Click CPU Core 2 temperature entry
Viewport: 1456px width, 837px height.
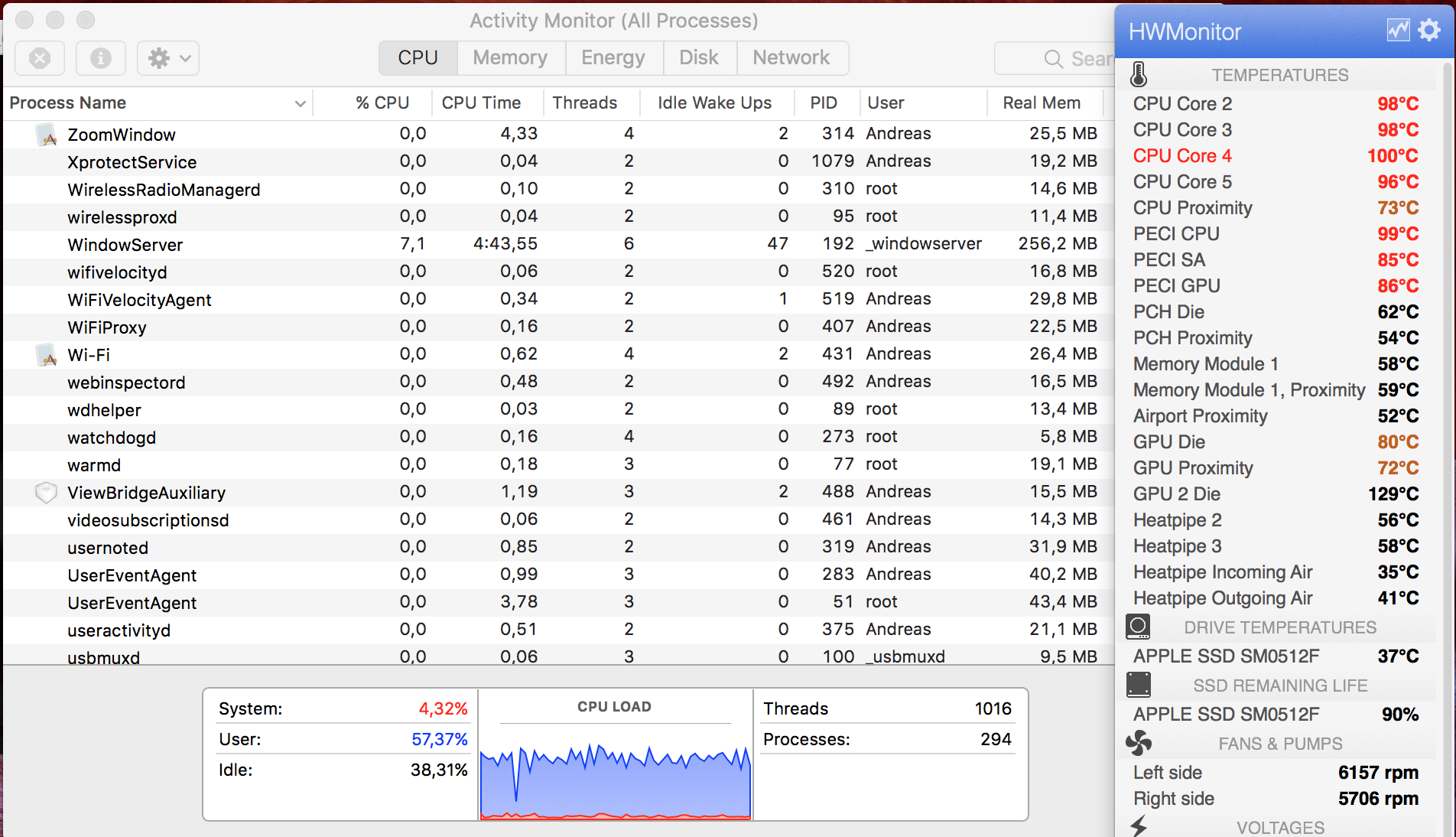pyautogui.click(x=1276, y=104)
